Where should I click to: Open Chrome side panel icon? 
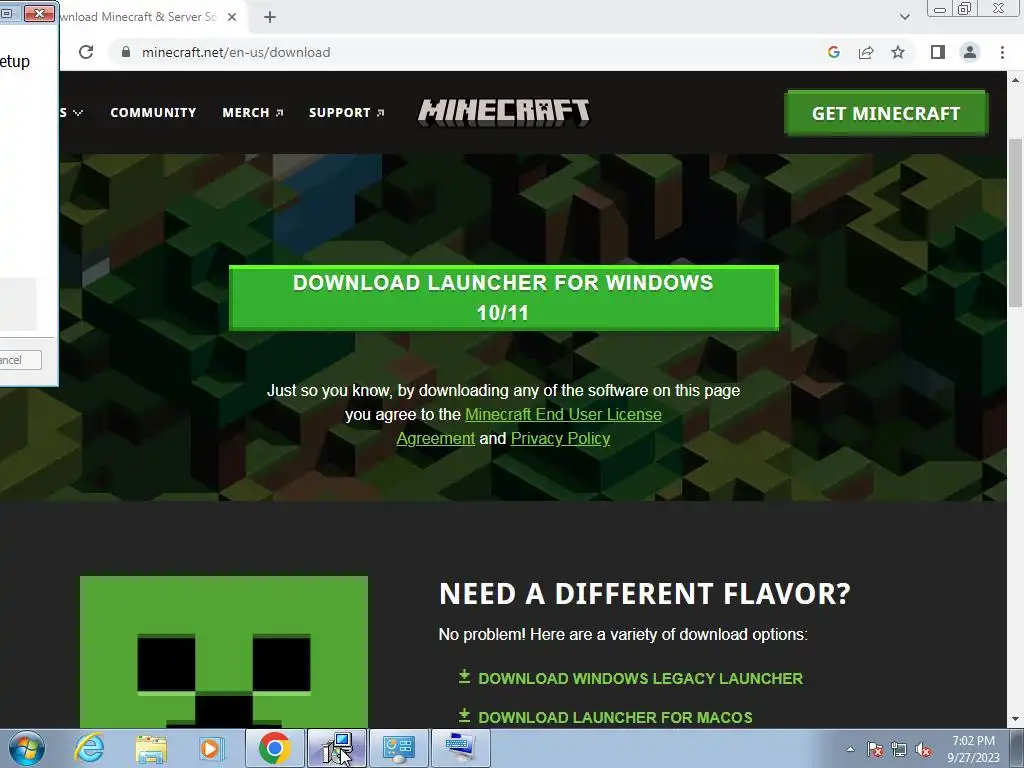[938, 52]
